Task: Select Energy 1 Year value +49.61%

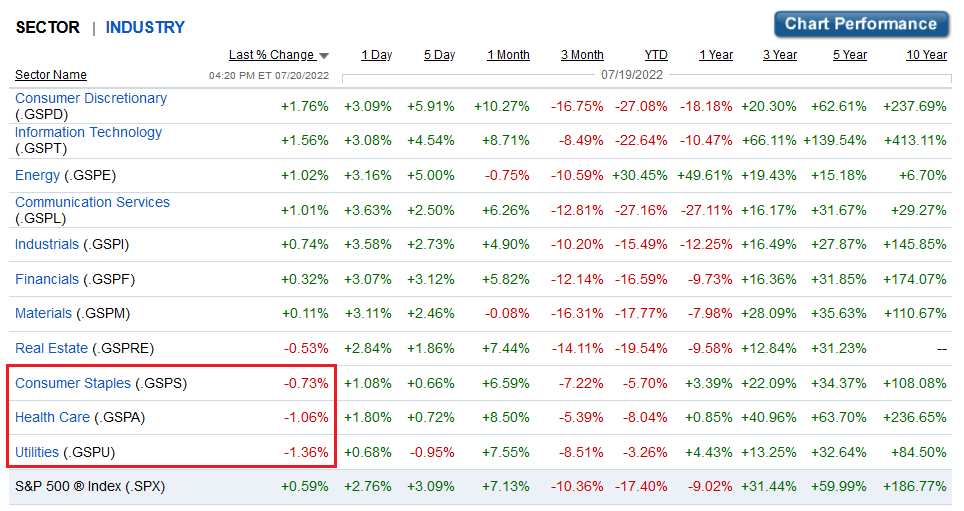Action: 705,175
